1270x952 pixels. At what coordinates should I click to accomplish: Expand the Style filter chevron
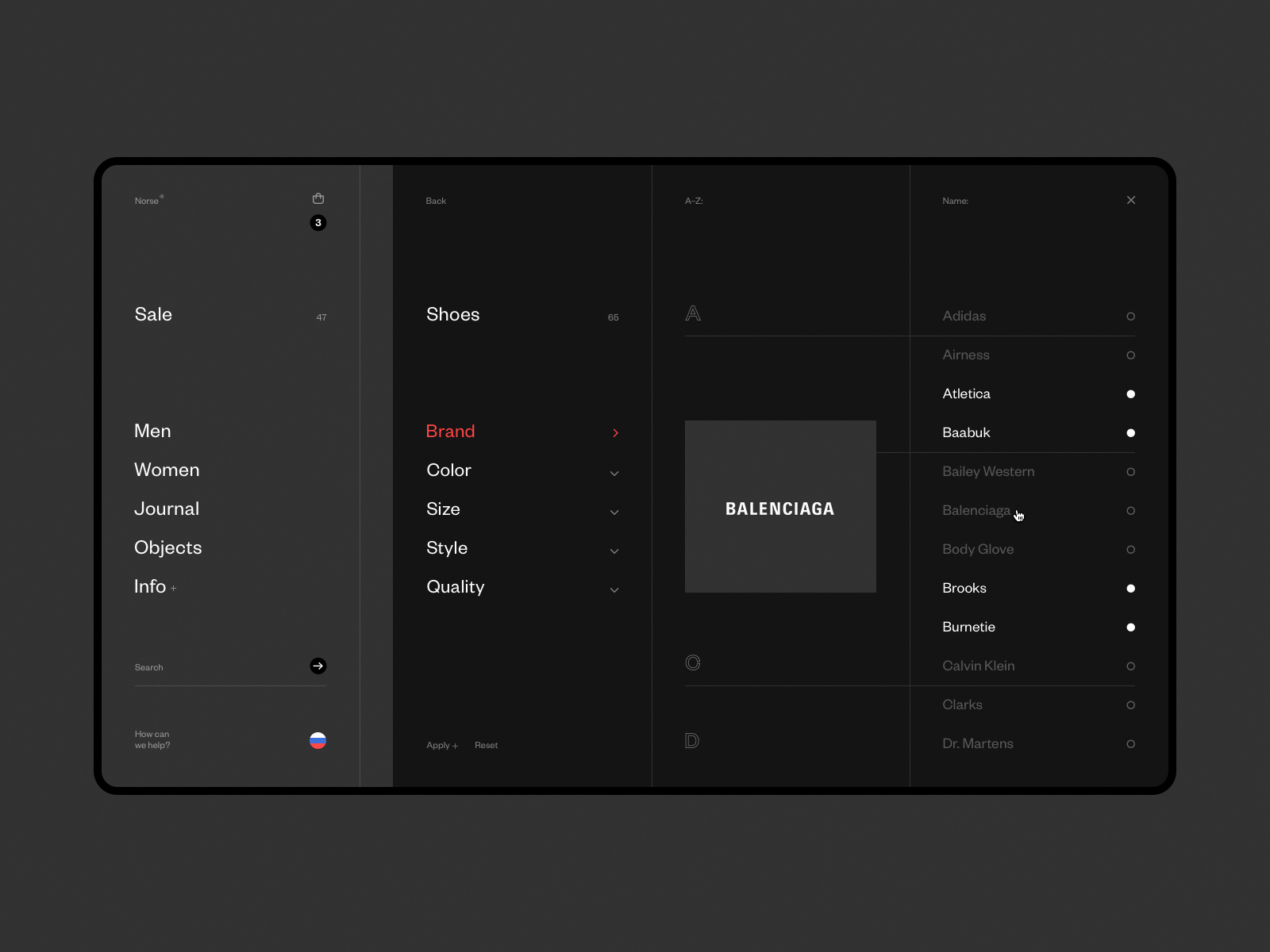pyautogui.click(x=614, y=551)
